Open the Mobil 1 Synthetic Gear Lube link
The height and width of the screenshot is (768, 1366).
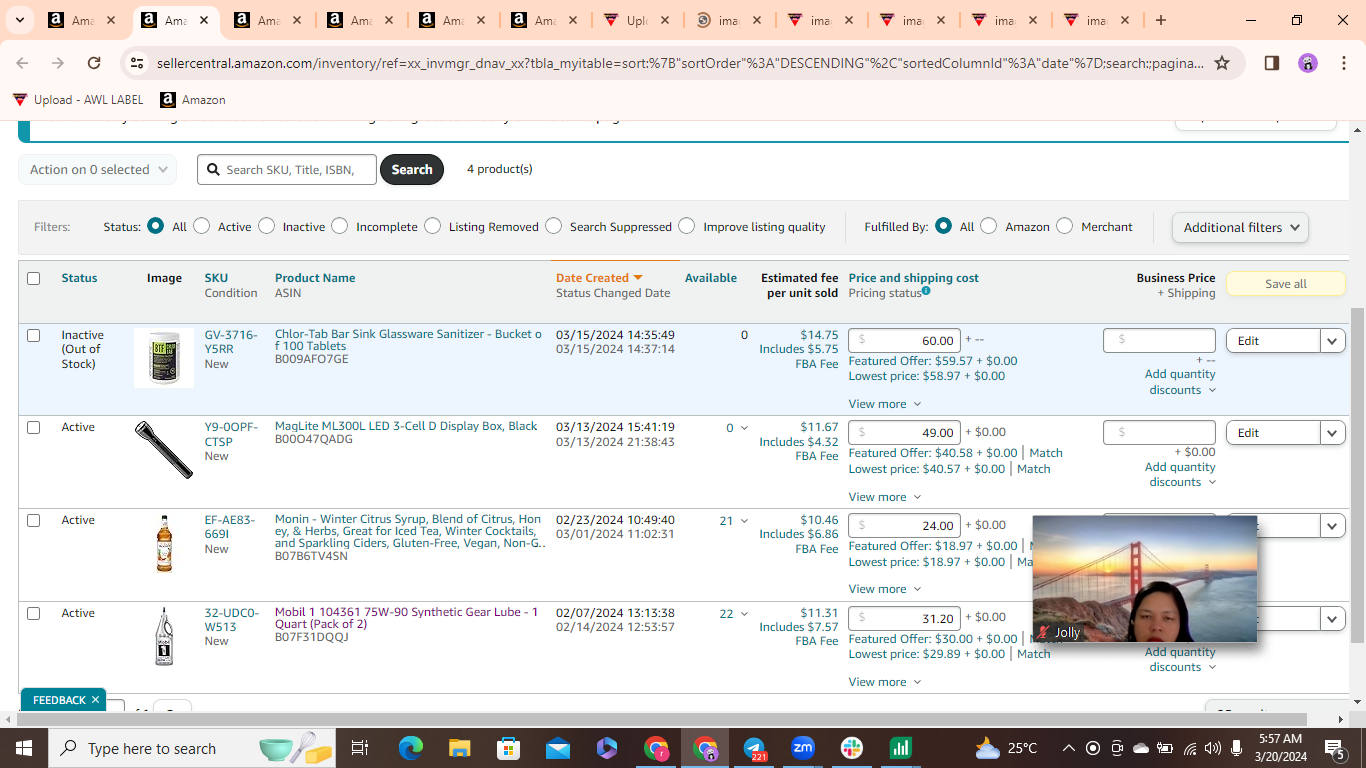[407, 618]
